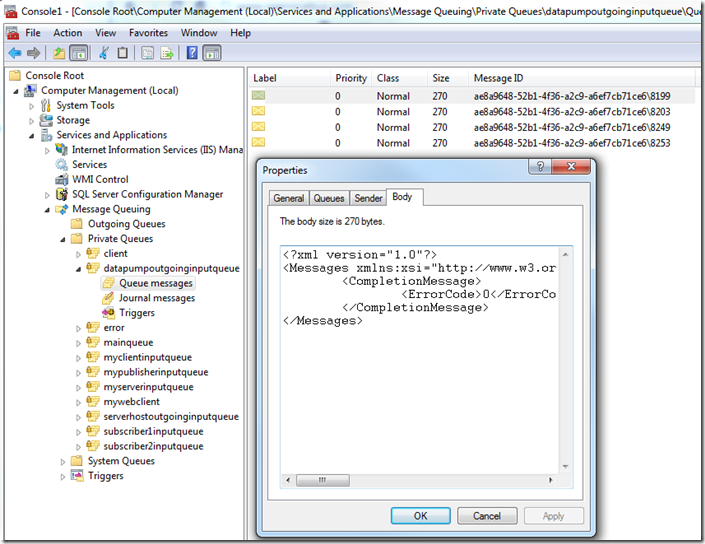Sort by the Message ID column header

[x=581, y=78]
